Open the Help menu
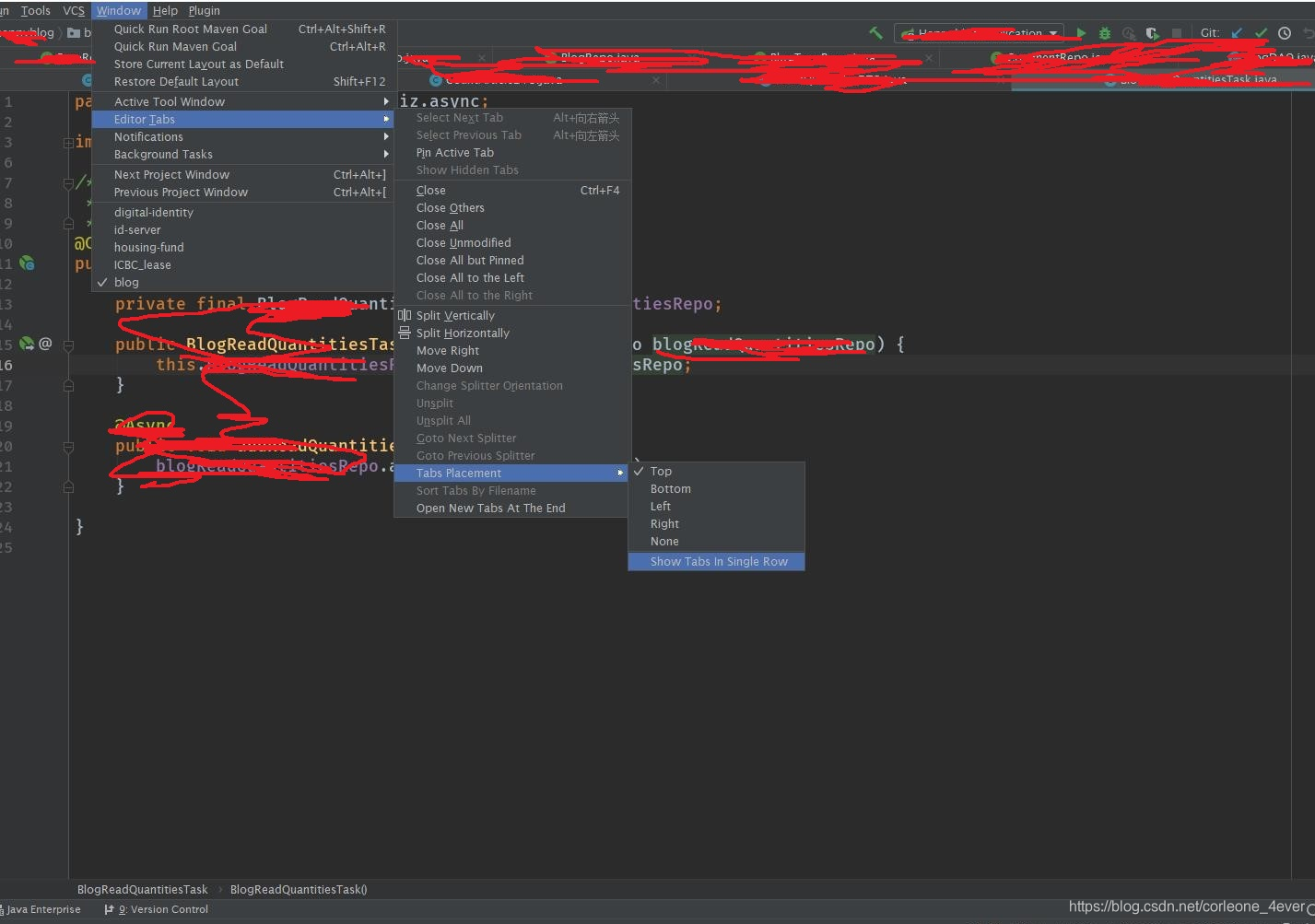The image size is (1315, 924). point(165,10)
